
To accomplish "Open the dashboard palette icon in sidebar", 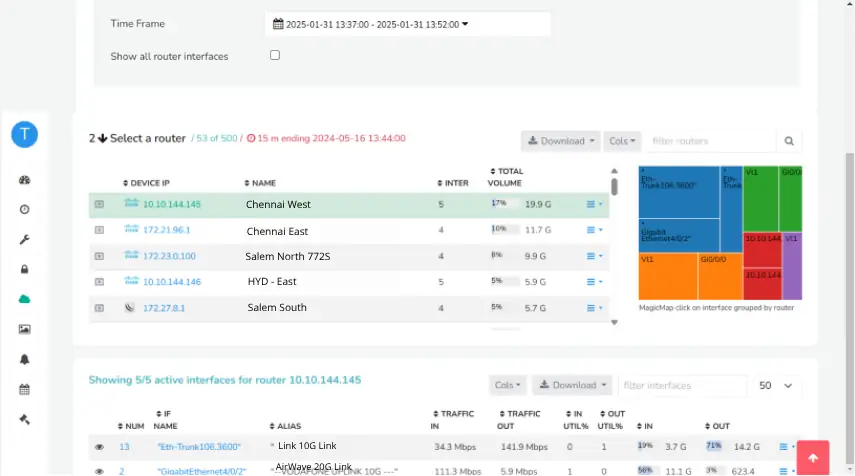I will 25,180.
